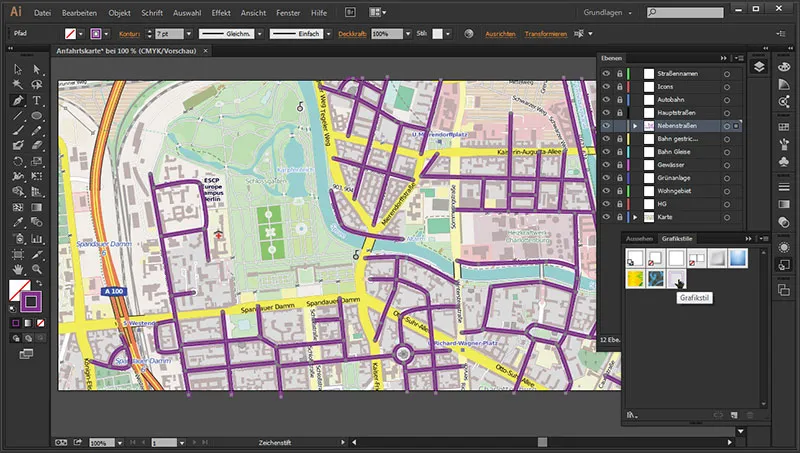Unlock the Hauptstraßen layer

(x=619, y=113)
